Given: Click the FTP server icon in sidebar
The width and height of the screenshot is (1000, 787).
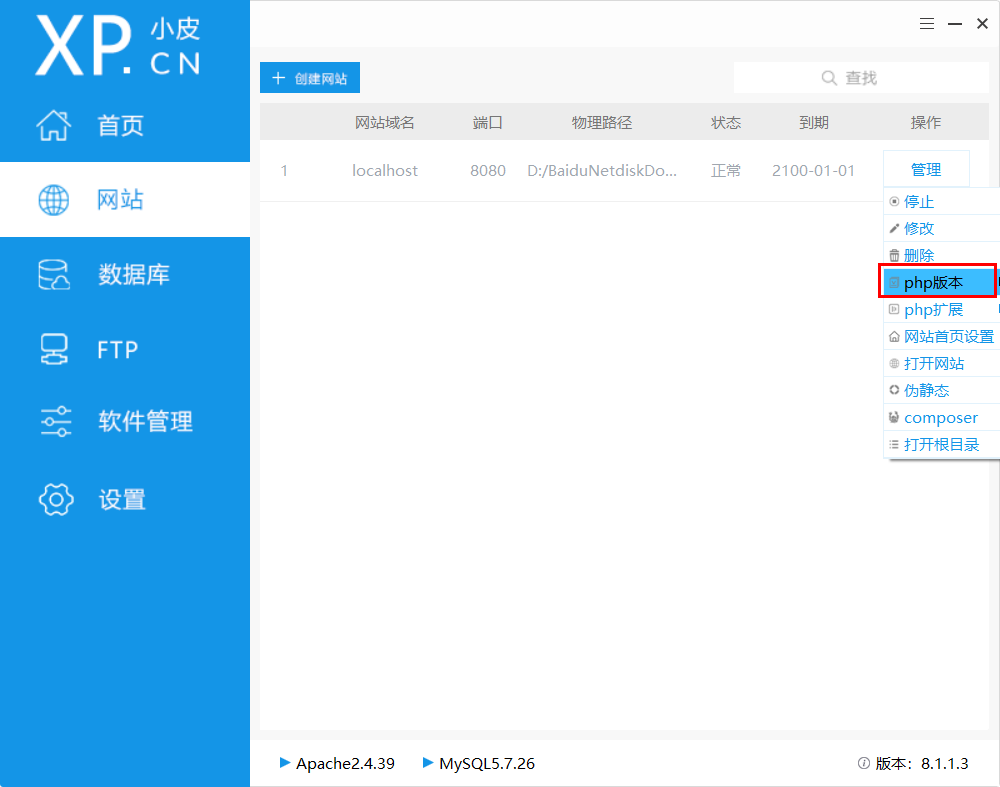Looking at the screenshot, I should 54,349.
